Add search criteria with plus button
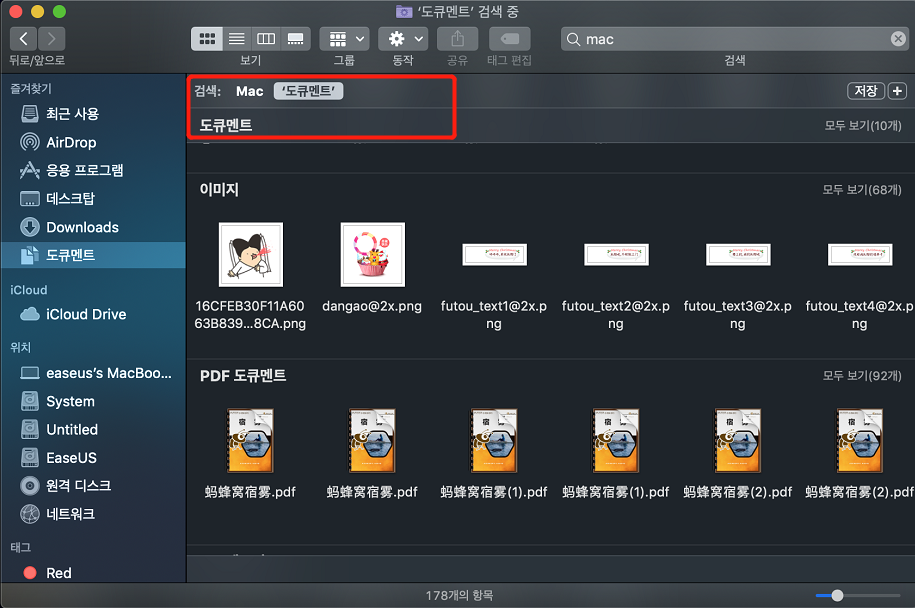This screenshot has height=608, width=915. coord(897,91)
